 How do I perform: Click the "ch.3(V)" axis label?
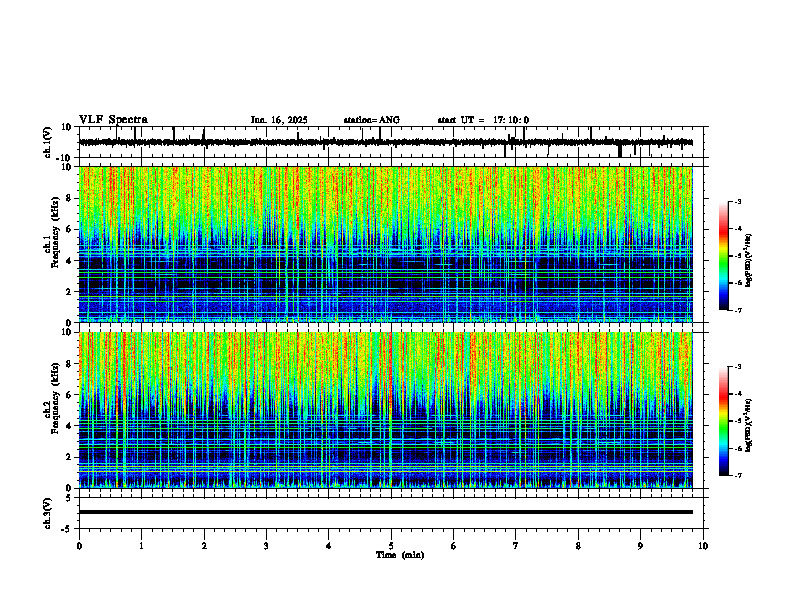click(48, 513)
